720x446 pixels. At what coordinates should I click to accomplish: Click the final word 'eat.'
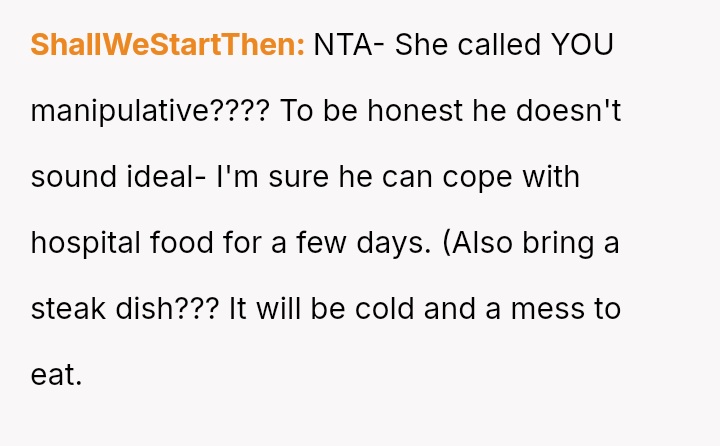coord(56,375)
